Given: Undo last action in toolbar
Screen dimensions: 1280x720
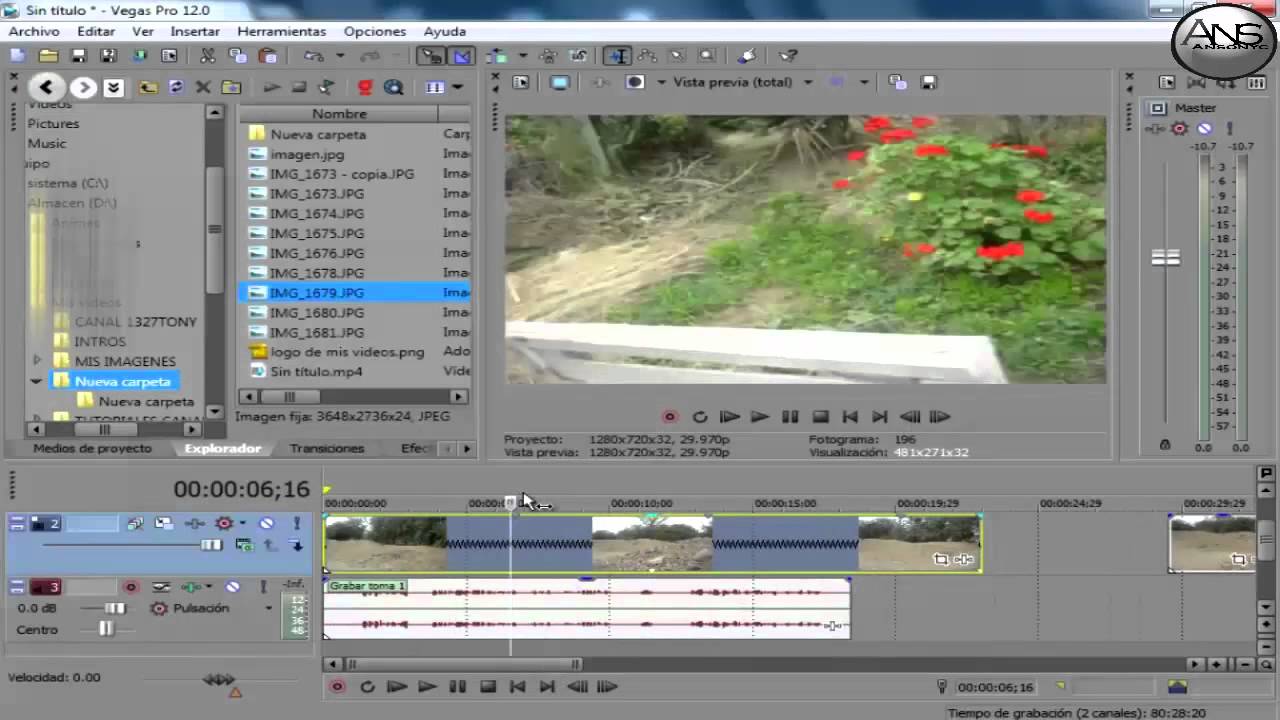Looking at the screenshot, I should 314,56.
